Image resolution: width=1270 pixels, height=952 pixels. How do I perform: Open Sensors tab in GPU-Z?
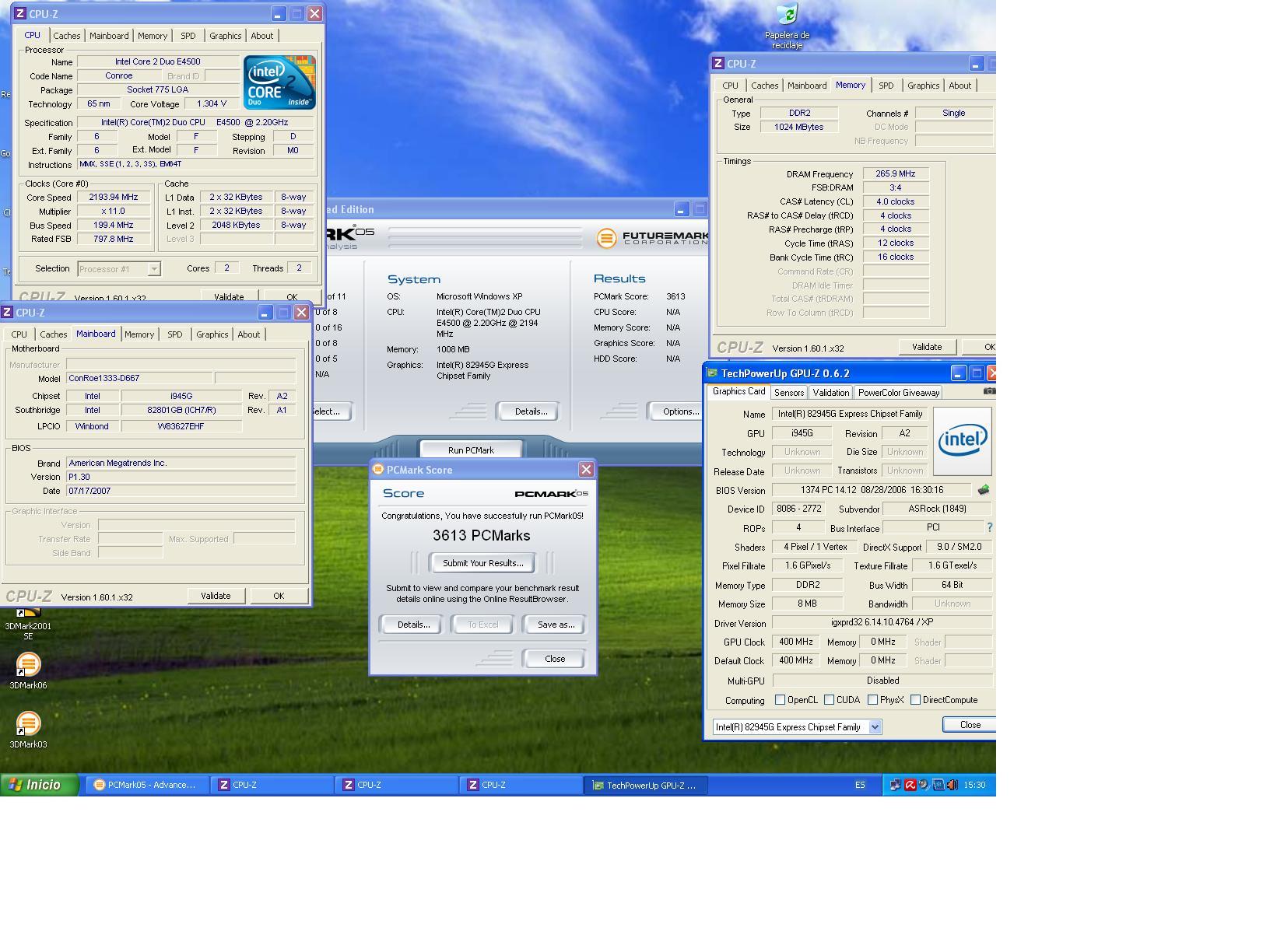[x=789, y=393]
